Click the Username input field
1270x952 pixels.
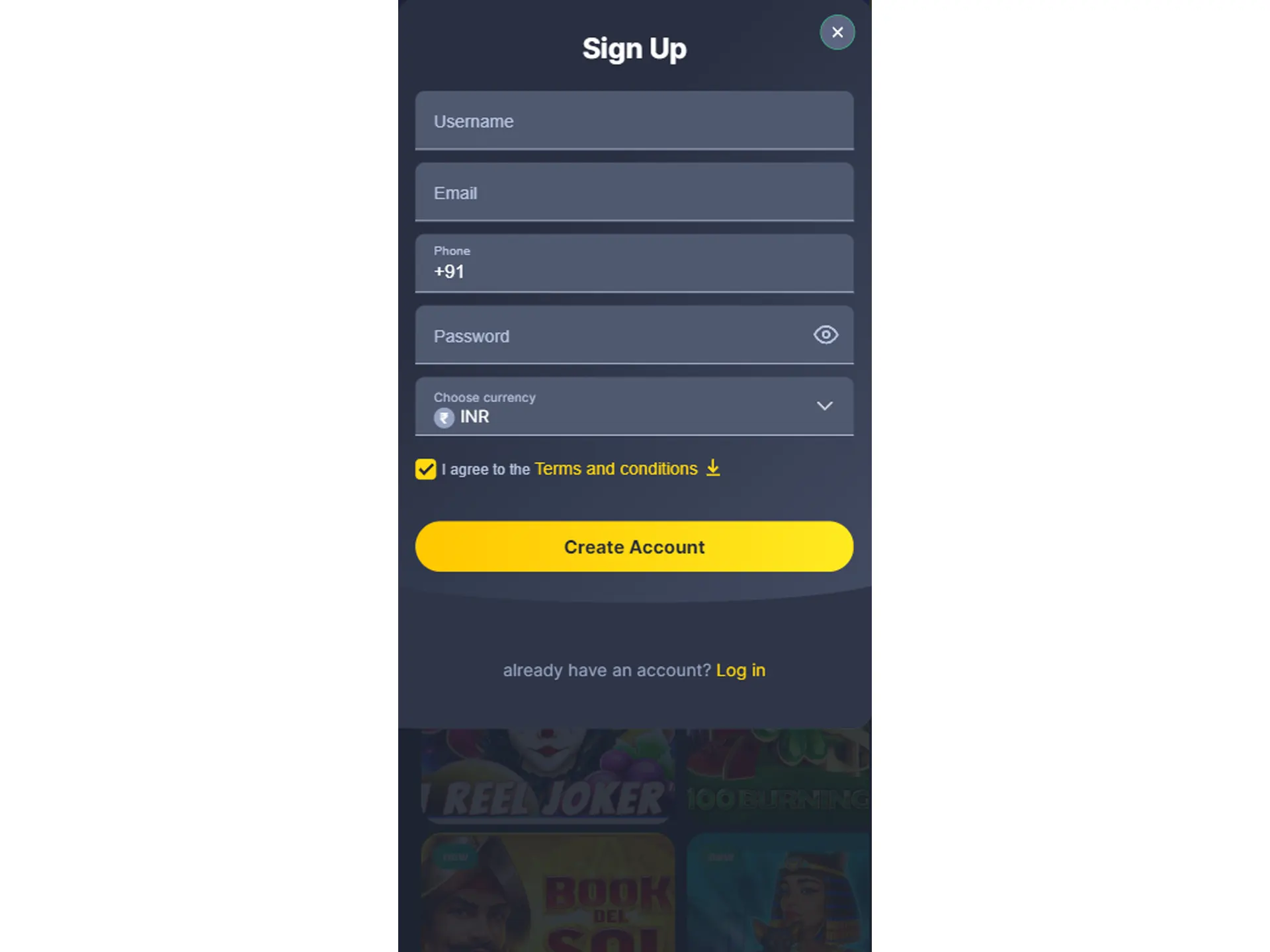[x=634, y=121]
